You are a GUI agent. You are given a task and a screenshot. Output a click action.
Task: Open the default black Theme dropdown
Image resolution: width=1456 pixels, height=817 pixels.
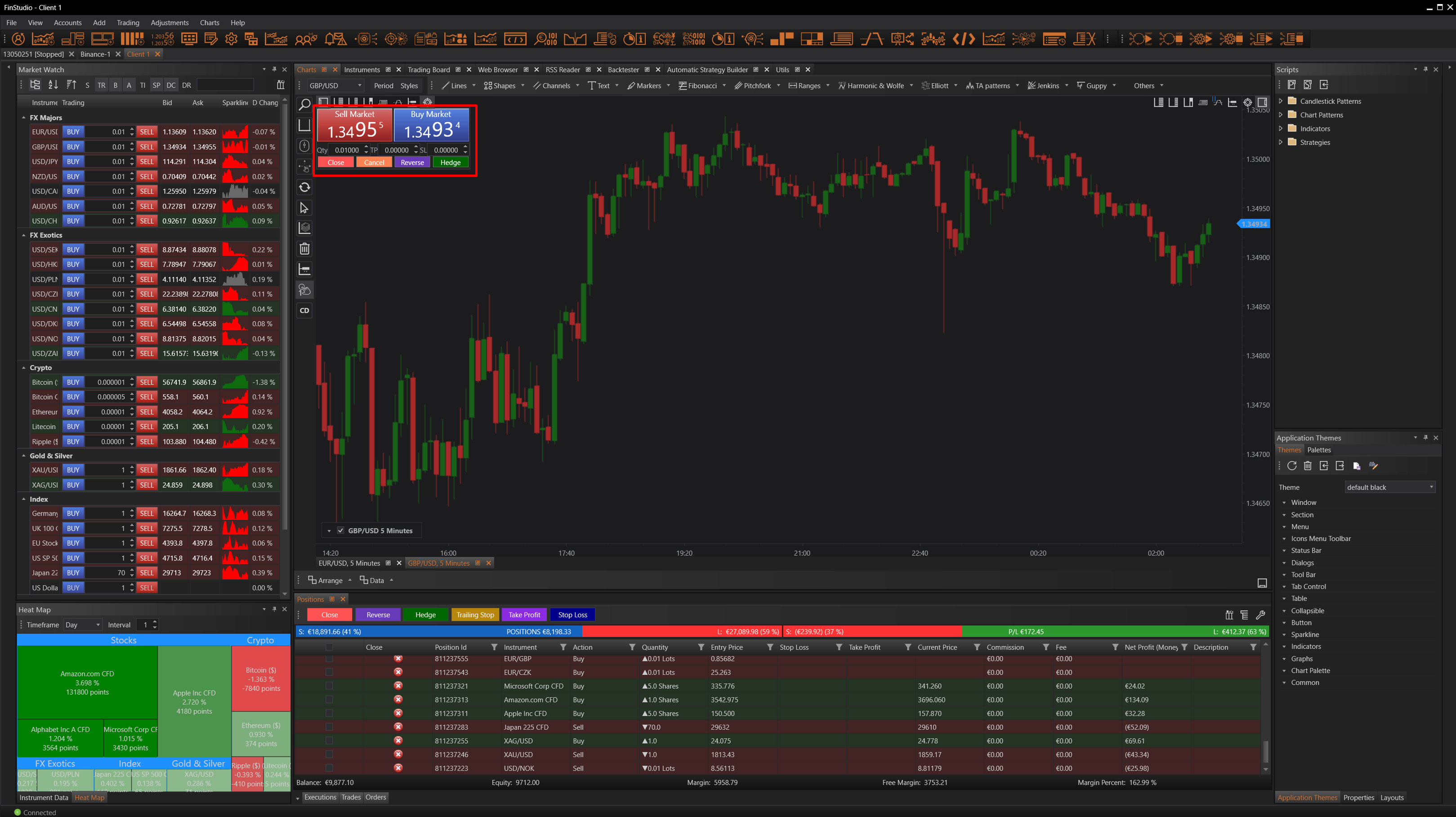point(1389,487)
